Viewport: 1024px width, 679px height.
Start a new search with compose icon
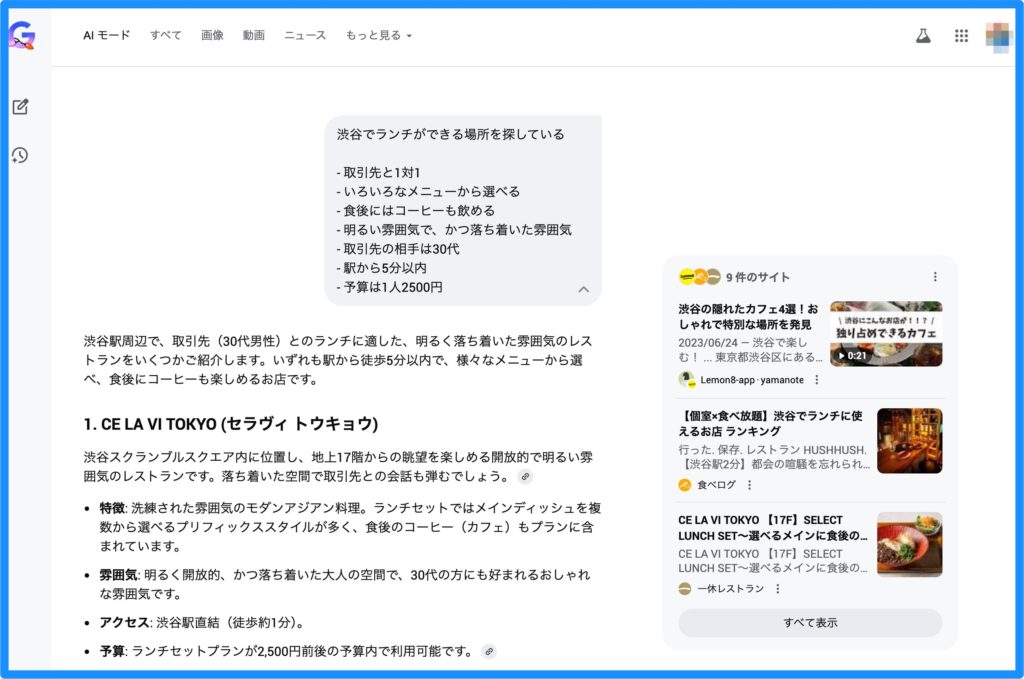click(x=20, y=107)
